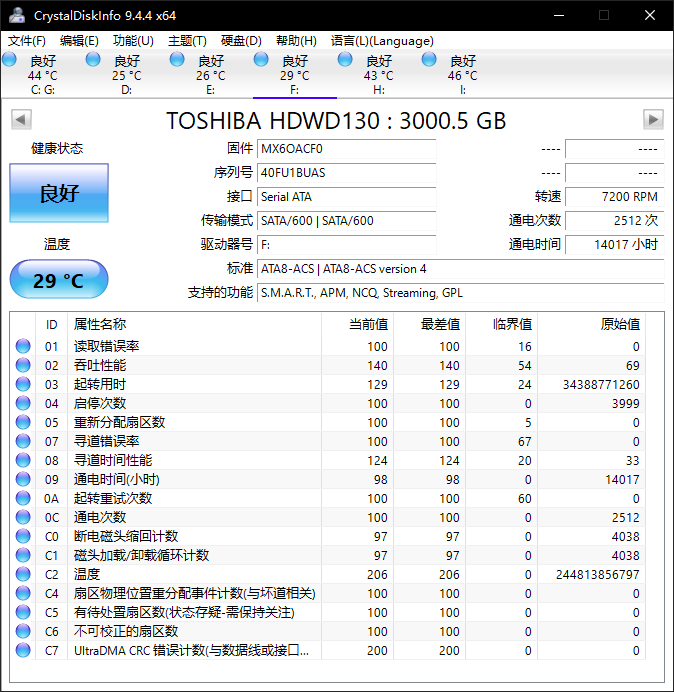Click status orb of attribute 04 启停次数
The height and width of the screenshot is (692, 674).
(x=23, y=403)
